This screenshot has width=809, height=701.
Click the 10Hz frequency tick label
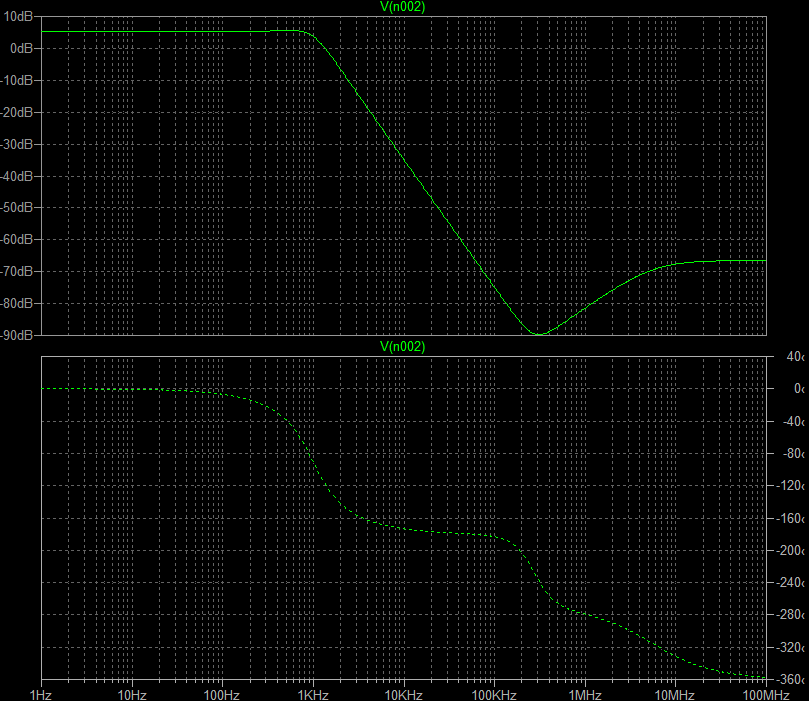point(131,694)
